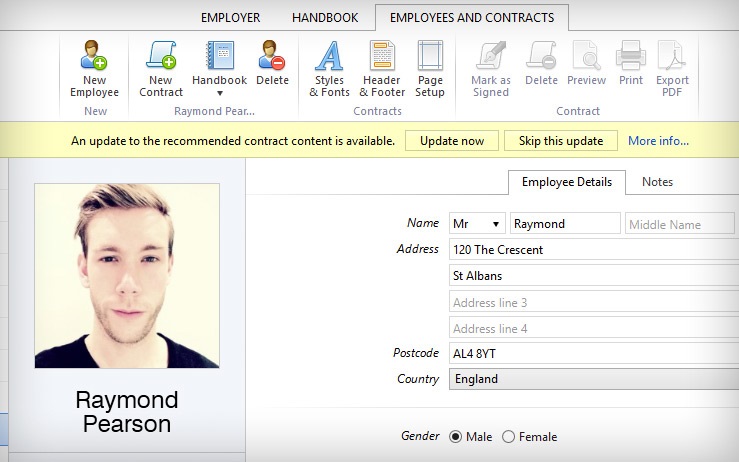Click the Address line 3 field

[594, 302]
